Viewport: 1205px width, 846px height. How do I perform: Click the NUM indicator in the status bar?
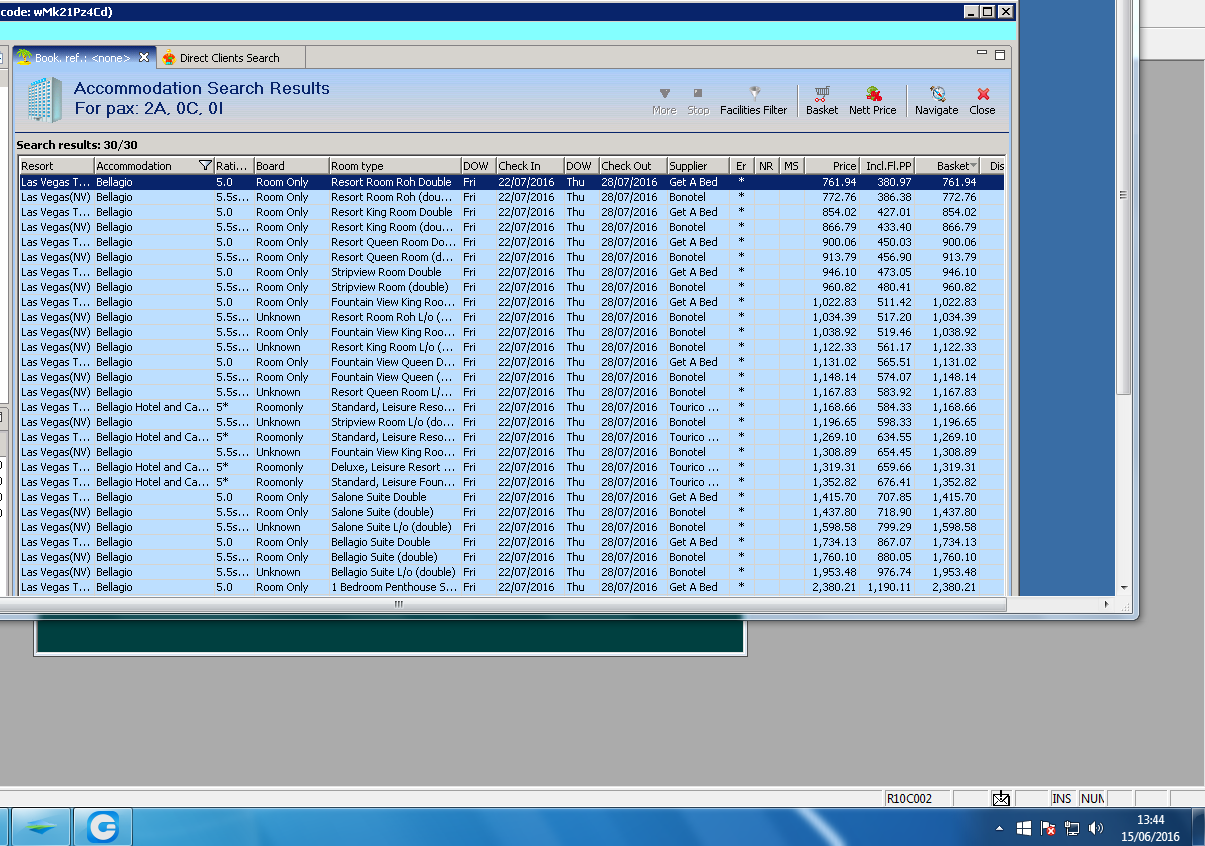tap(1092, 798)
